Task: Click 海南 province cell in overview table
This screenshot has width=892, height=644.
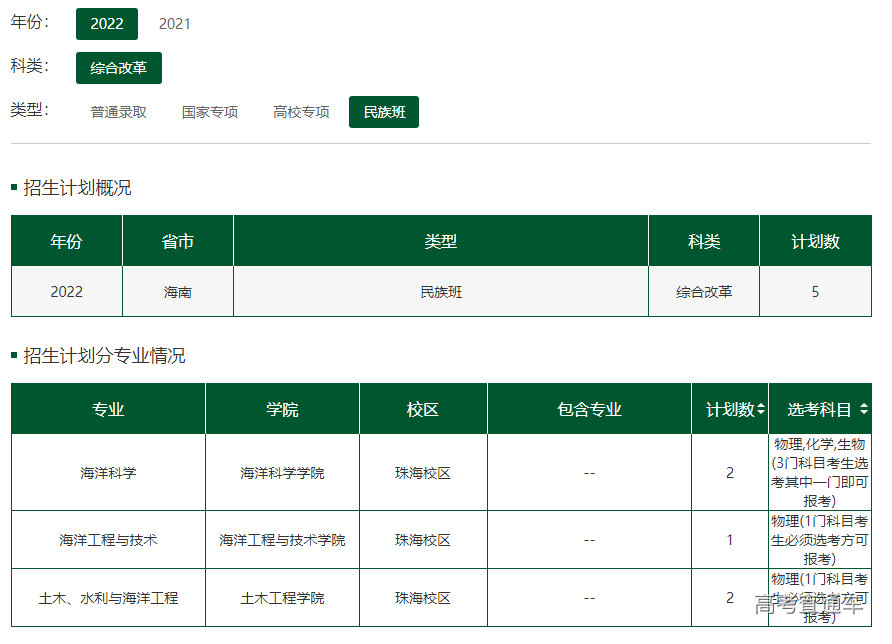Action: coord(178,292)
